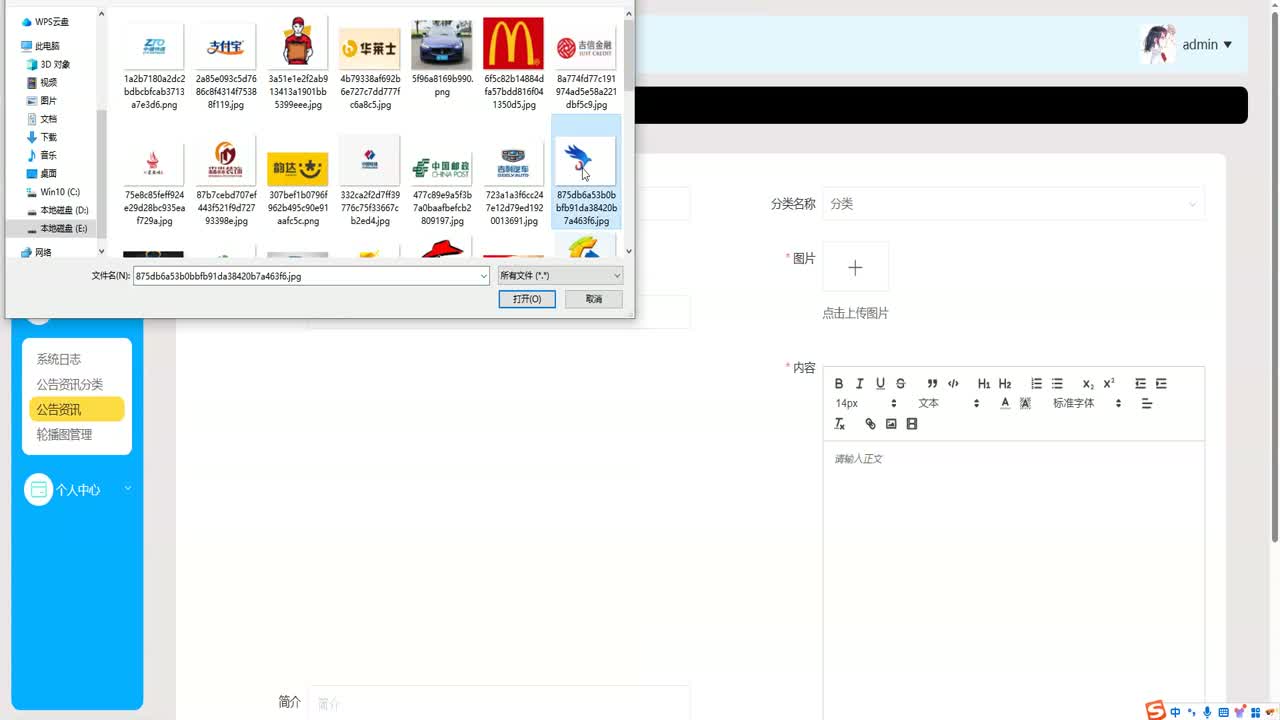Select the 下载 folder in the navigation pane
Screen dimensions: 1280x720
pos(42,137)
